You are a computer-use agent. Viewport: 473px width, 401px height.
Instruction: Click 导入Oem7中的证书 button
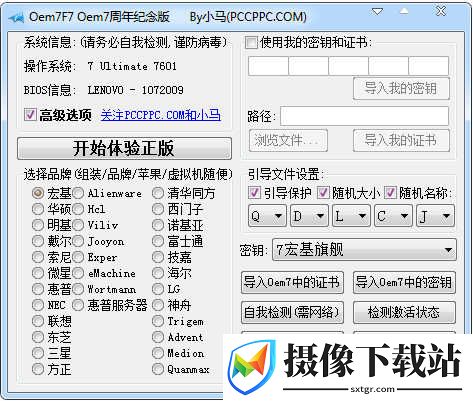click(x=292, y=282)
